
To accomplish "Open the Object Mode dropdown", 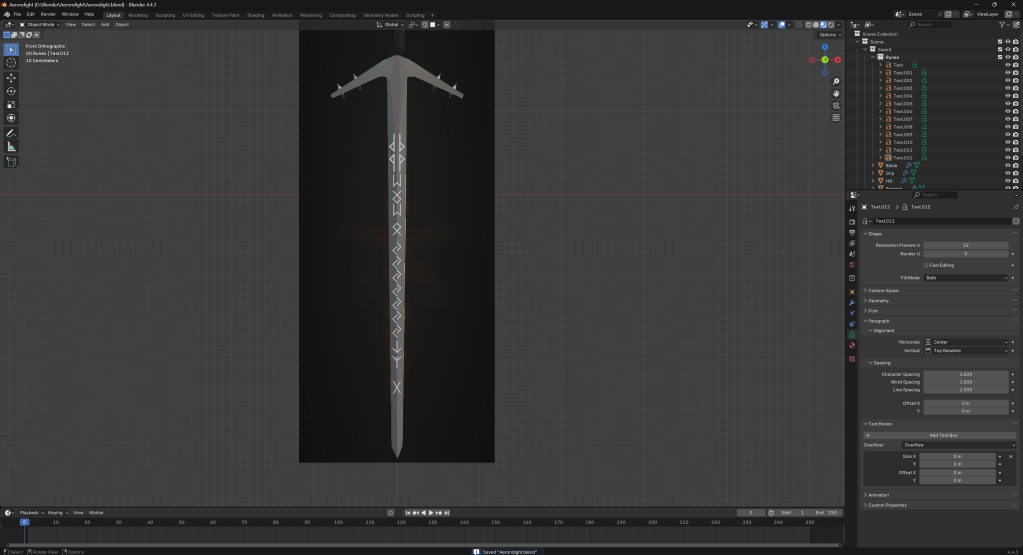I will point(40,24).
